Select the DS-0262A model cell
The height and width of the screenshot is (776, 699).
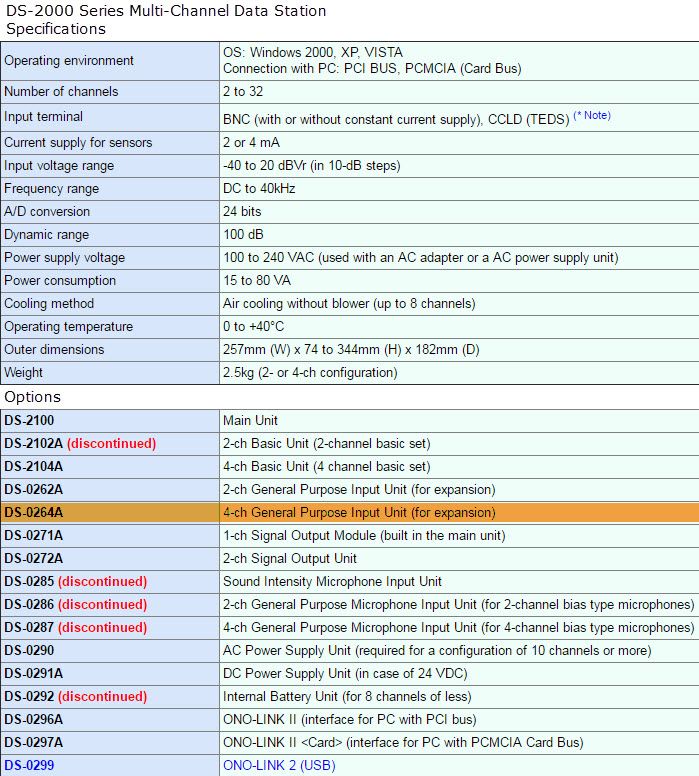110,489
